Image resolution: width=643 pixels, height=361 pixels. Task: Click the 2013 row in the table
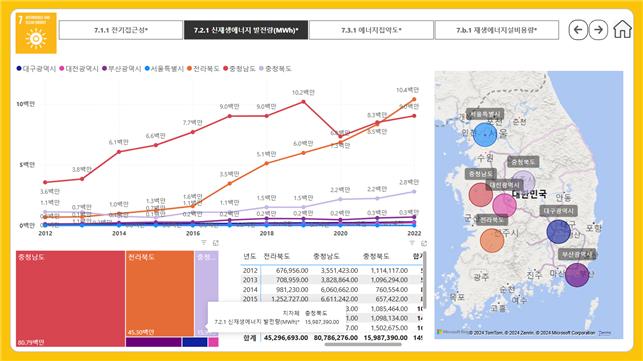coord(332,280)
